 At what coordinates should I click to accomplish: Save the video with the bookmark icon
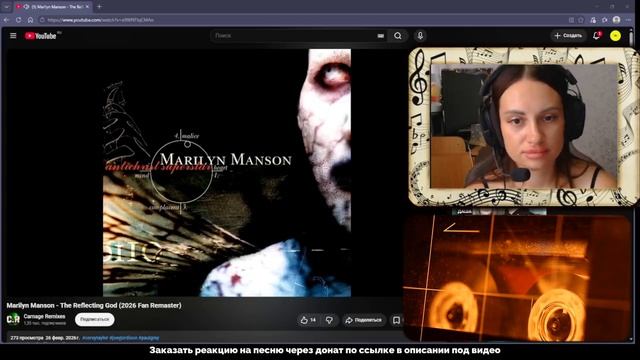tap(396, 320)
